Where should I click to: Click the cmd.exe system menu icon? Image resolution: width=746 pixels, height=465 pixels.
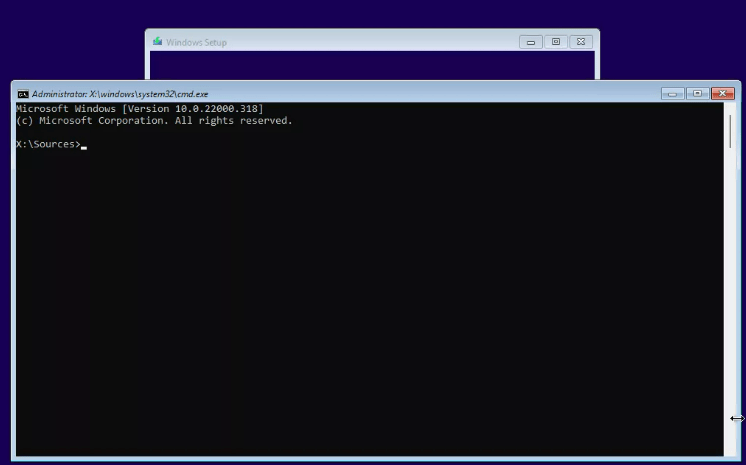tap(23, 94)
